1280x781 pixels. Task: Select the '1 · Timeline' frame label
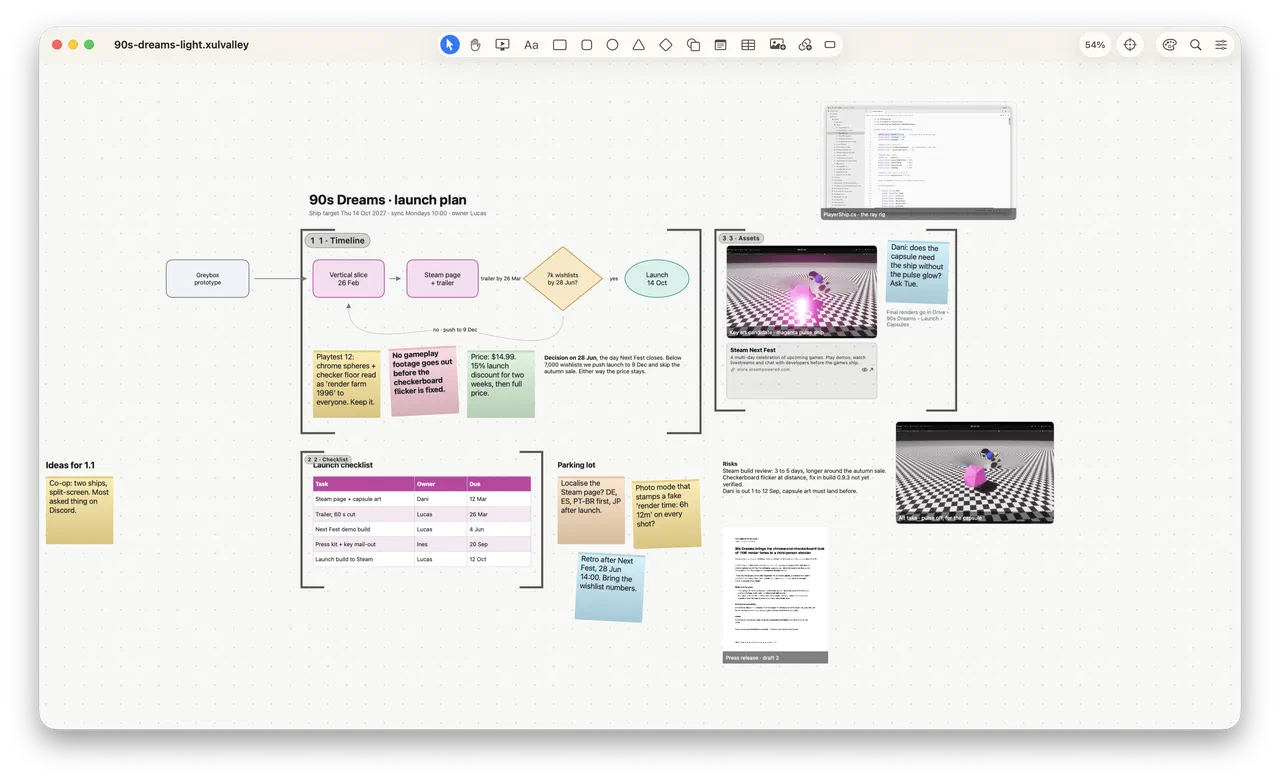click(x=337, y=240)
